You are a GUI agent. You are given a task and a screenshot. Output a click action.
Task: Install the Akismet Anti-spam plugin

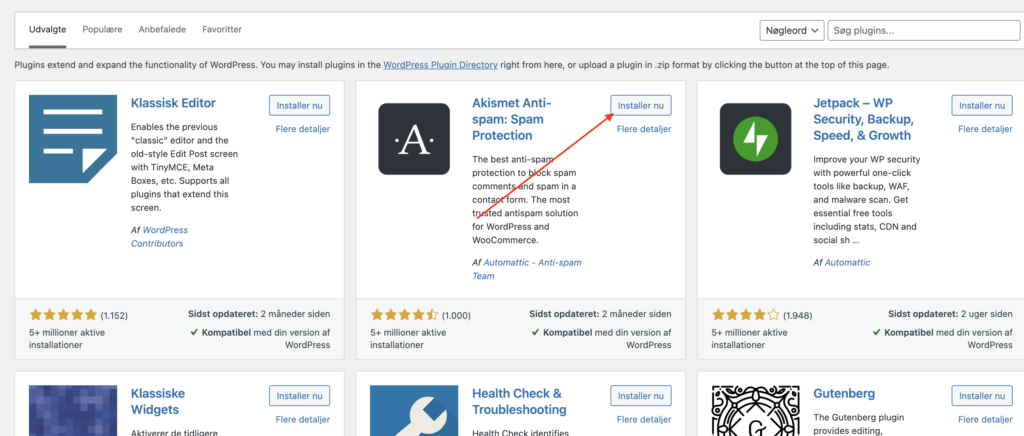point(641,105)
